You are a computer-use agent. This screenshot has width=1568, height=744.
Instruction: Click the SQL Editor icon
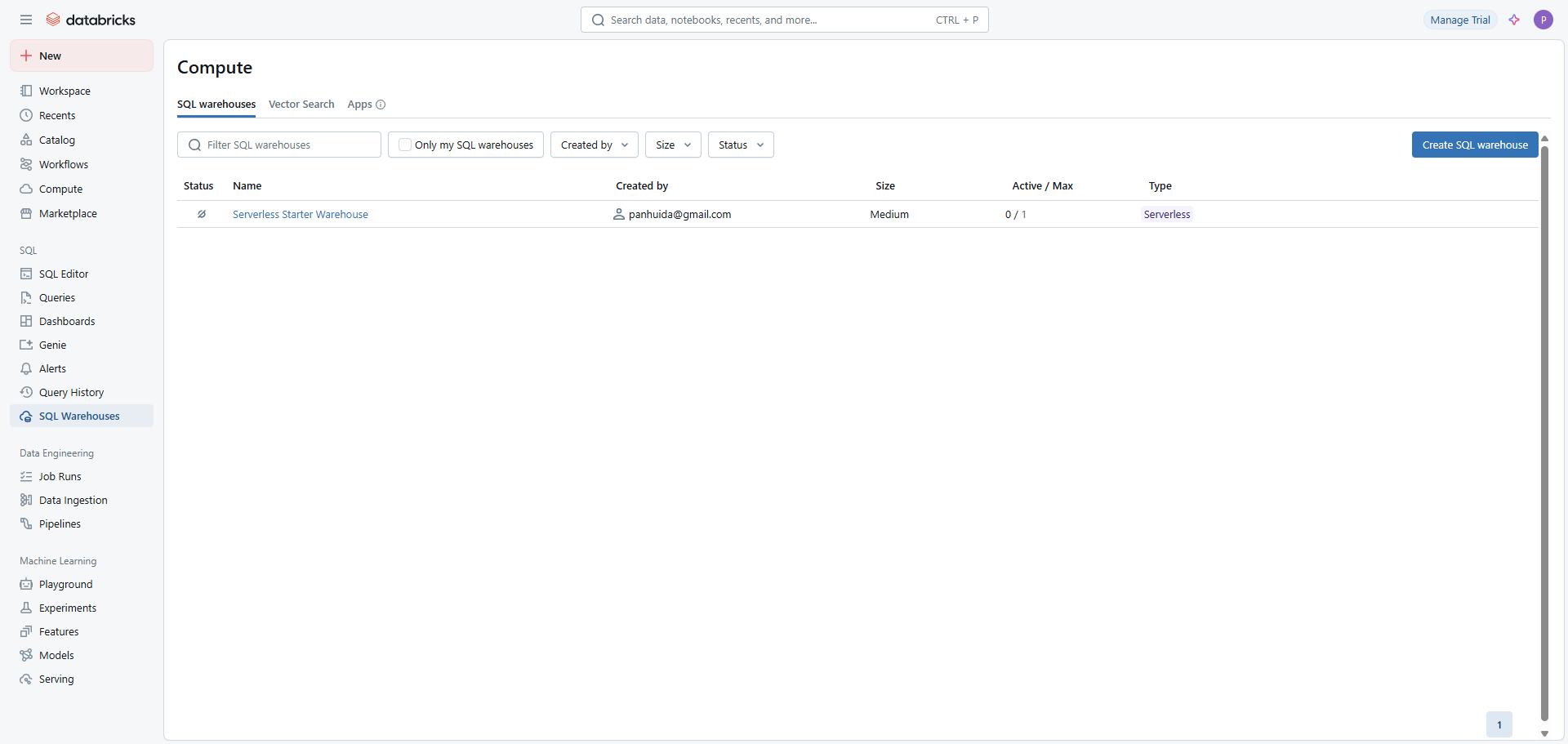[x=26, y=274]
